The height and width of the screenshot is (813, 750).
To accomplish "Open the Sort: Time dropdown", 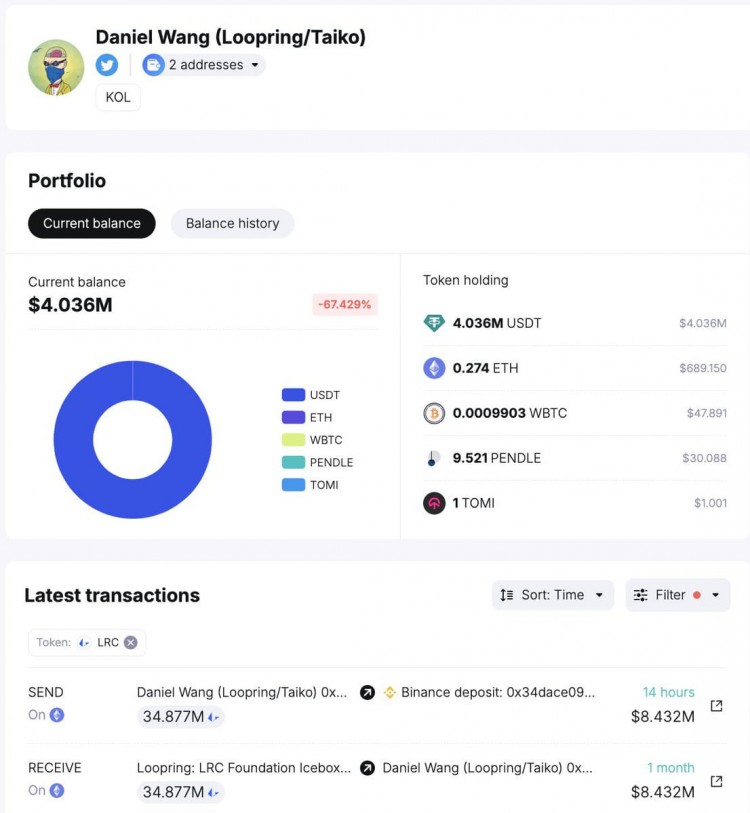I will point(553,595).
